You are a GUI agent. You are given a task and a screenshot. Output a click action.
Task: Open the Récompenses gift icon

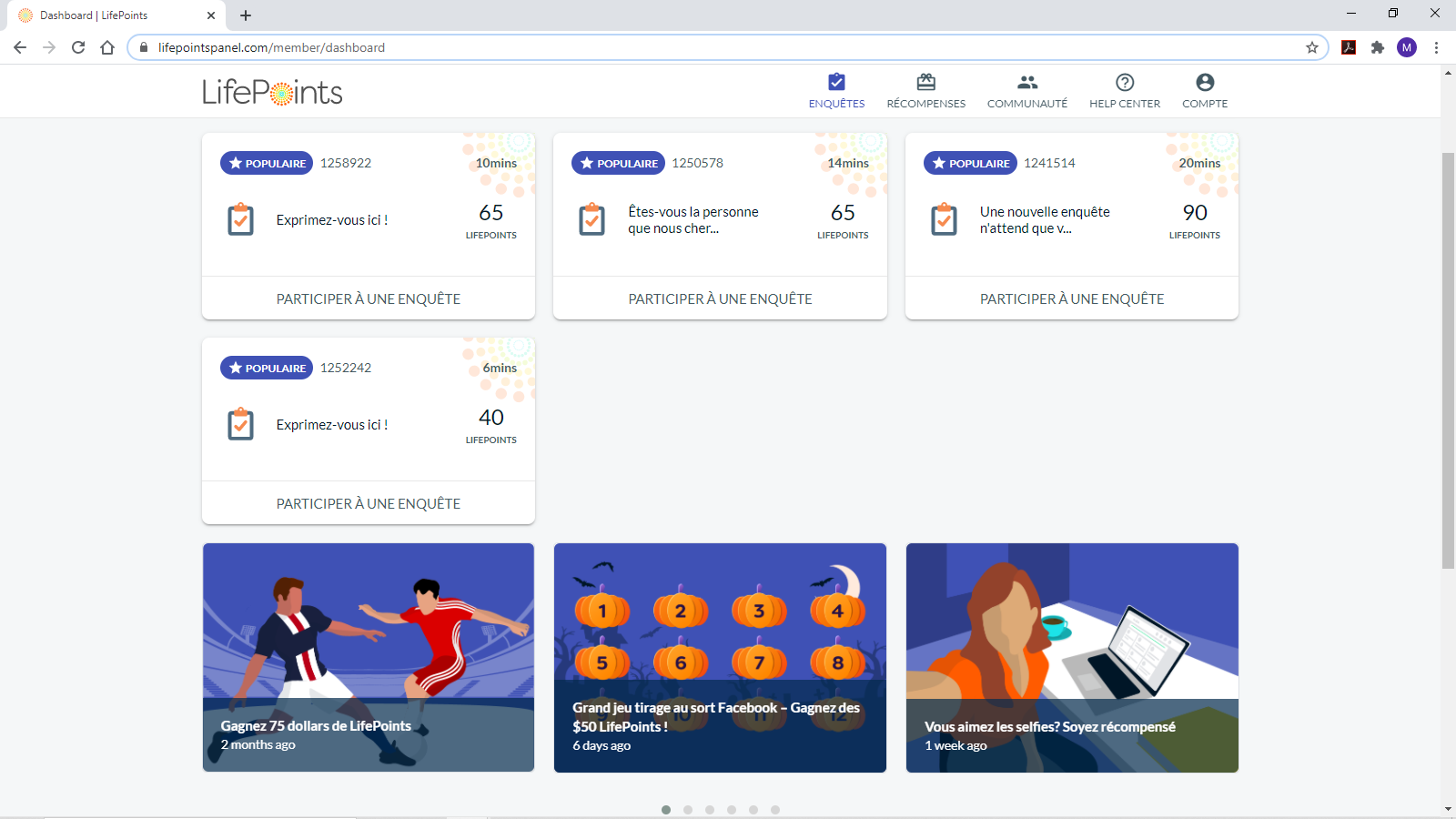pyautogui.click(x=925, y=82)
